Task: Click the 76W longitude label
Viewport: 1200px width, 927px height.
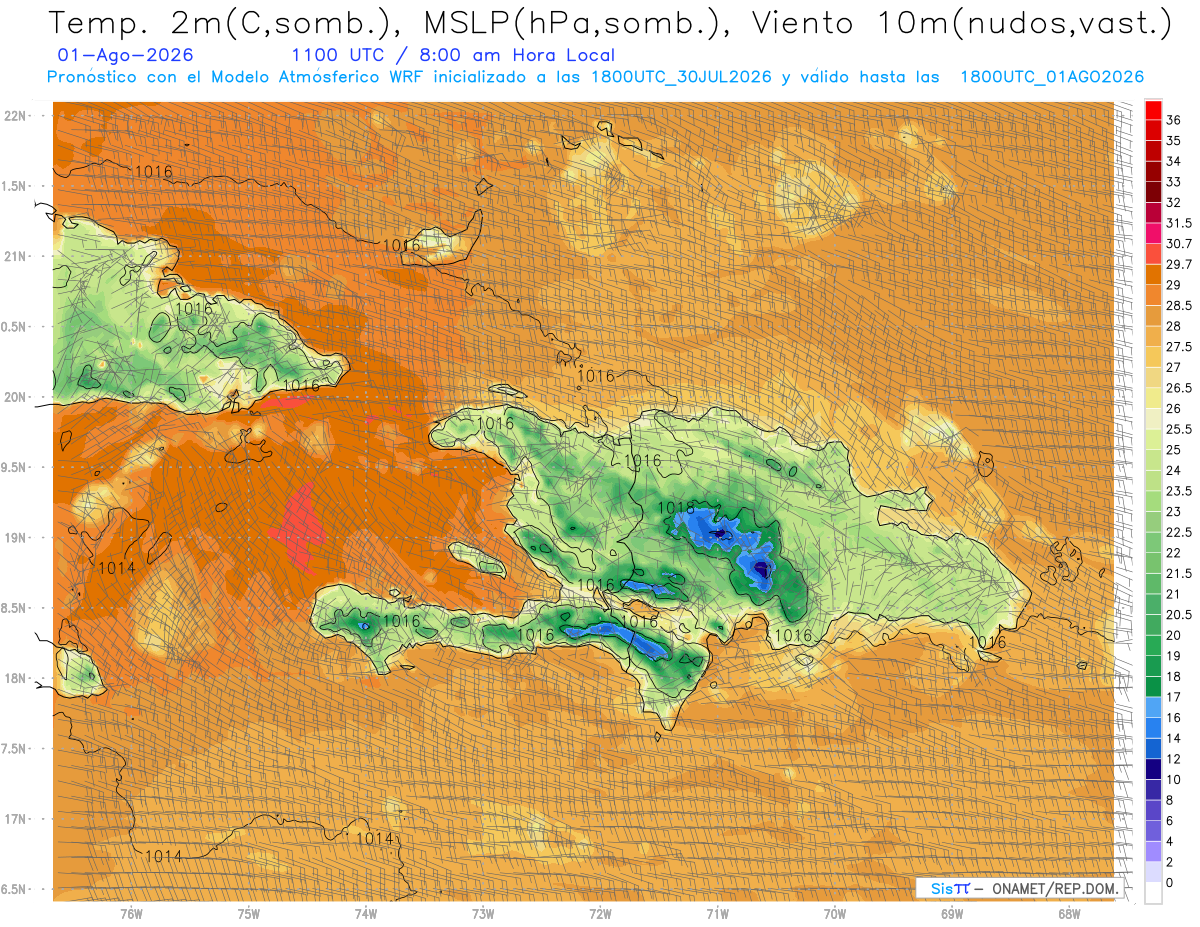Action: pos(131,914)
